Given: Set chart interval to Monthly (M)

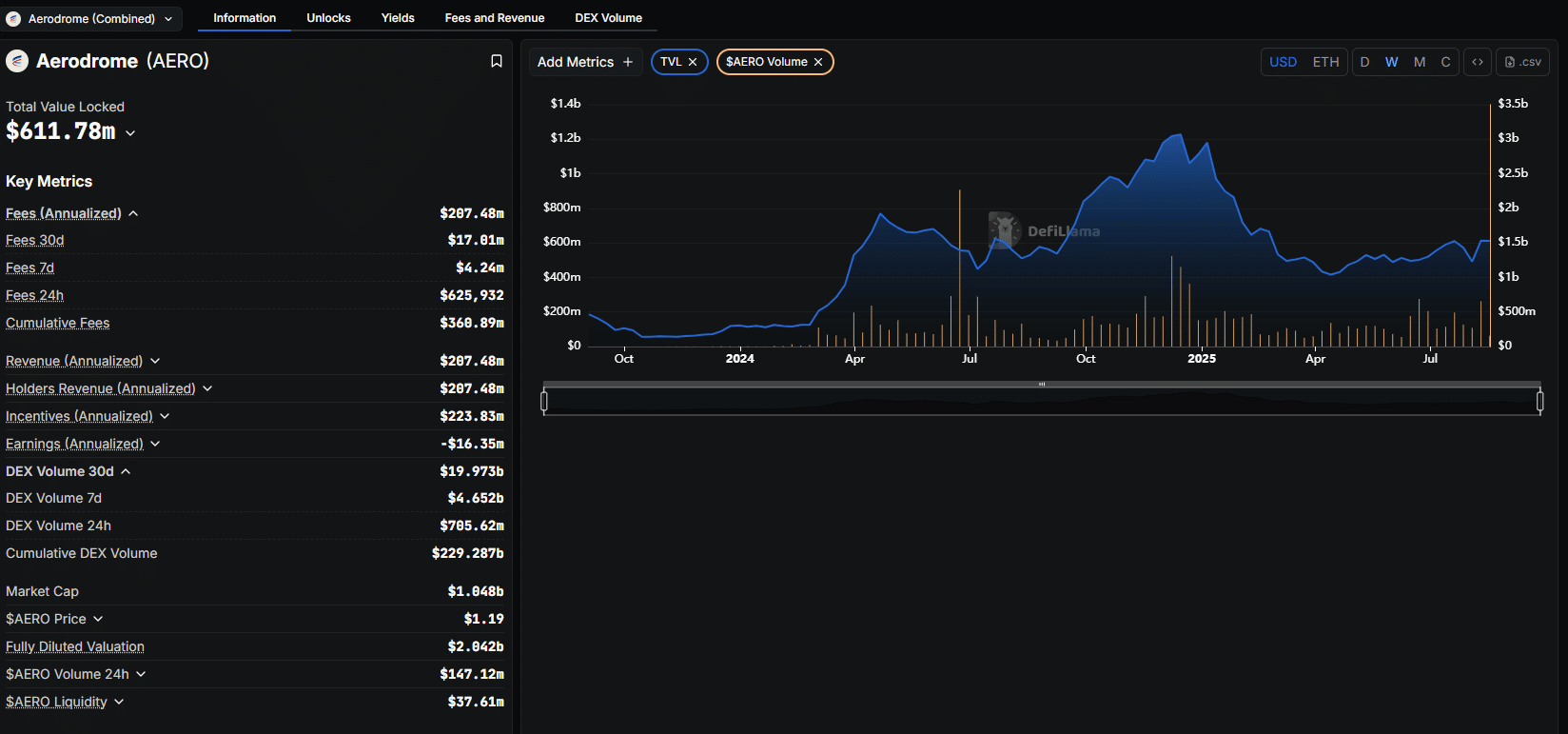Looking at the screenshot, I should pyautogui.click(x=1419, y=62).
